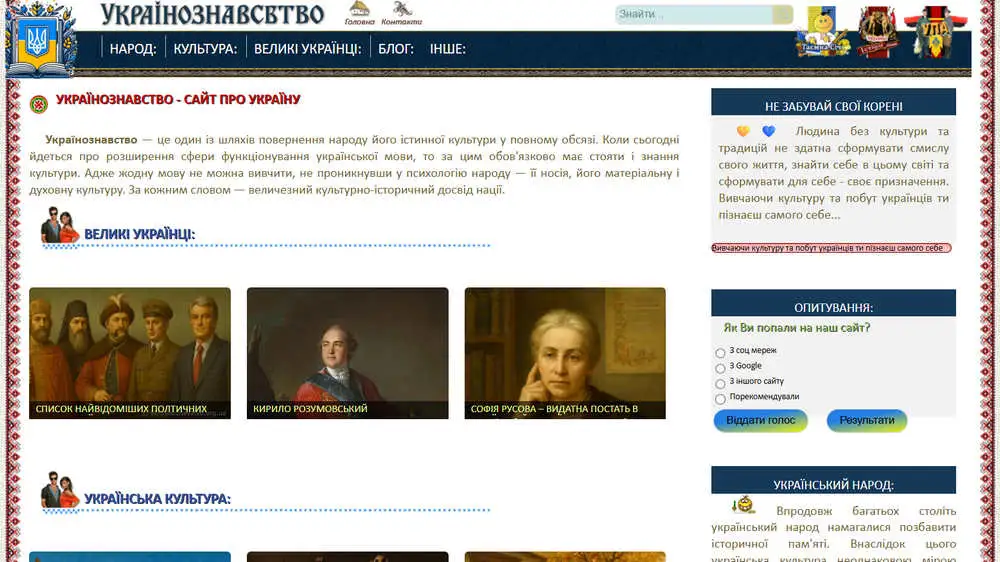Image resolution: width=1000 pixels, height=562 pixels.
Task: Open the Головна home icon
Action: pyautogui.click(x=360, y=13)
